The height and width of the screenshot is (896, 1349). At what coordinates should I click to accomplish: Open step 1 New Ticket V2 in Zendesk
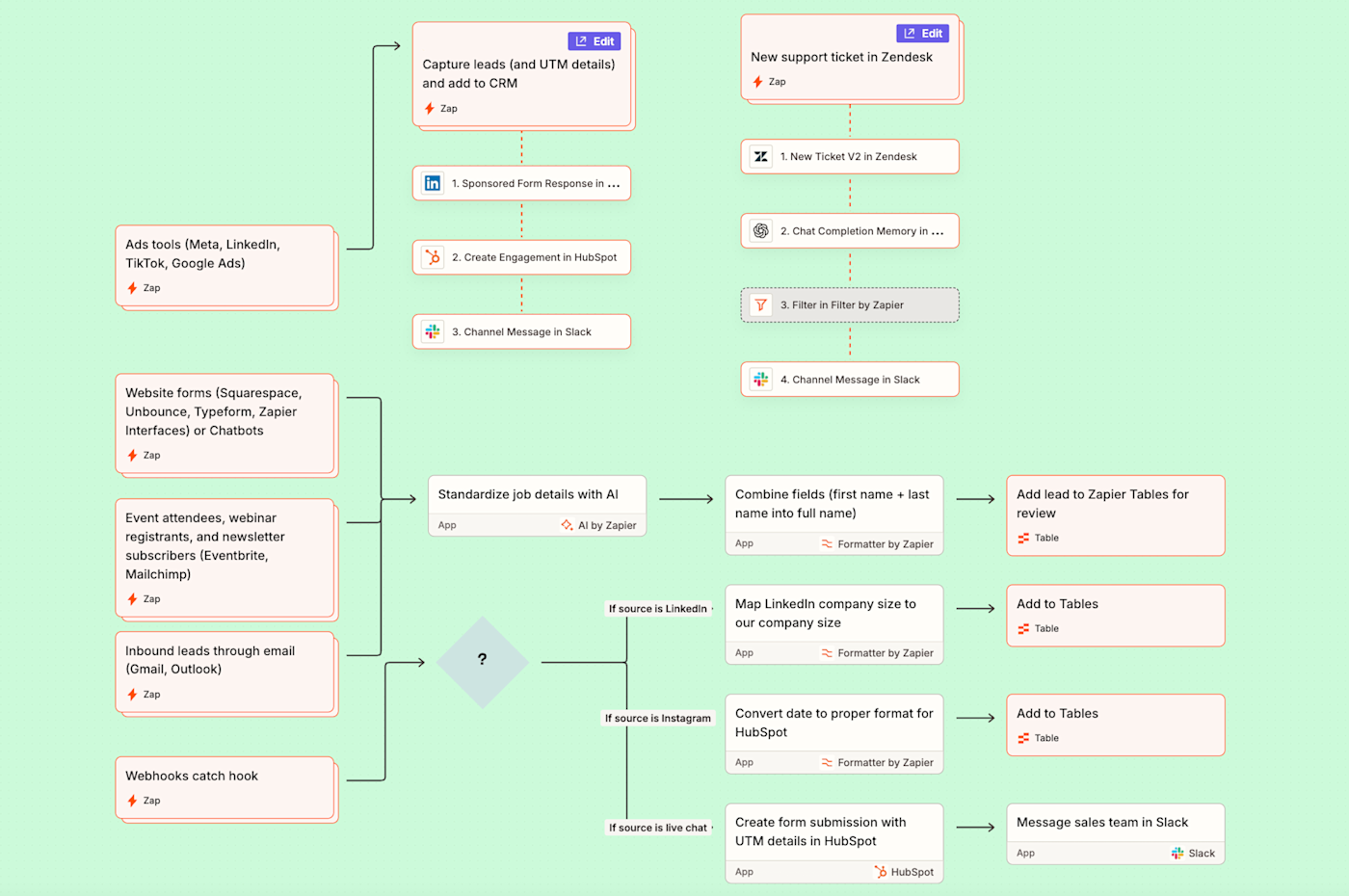click(x=850, y=156)
